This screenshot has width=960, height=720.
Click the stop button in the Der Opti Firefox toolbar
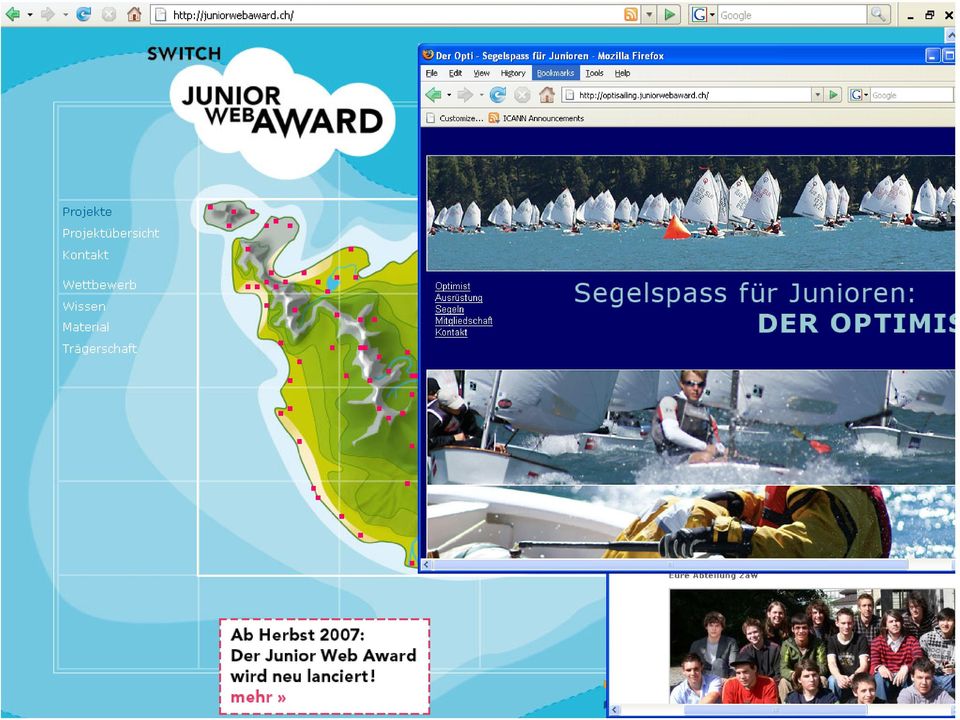pos(522,95)
